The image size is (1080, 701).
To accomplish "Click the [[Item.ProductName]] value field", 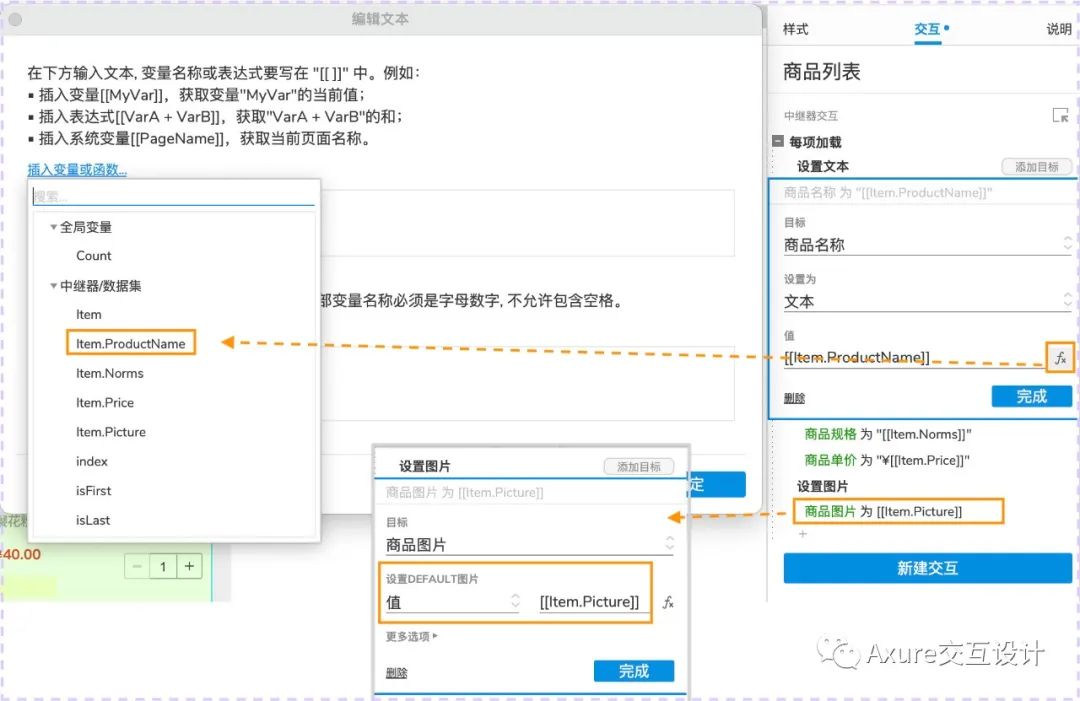I will click(x=913, y=357).
